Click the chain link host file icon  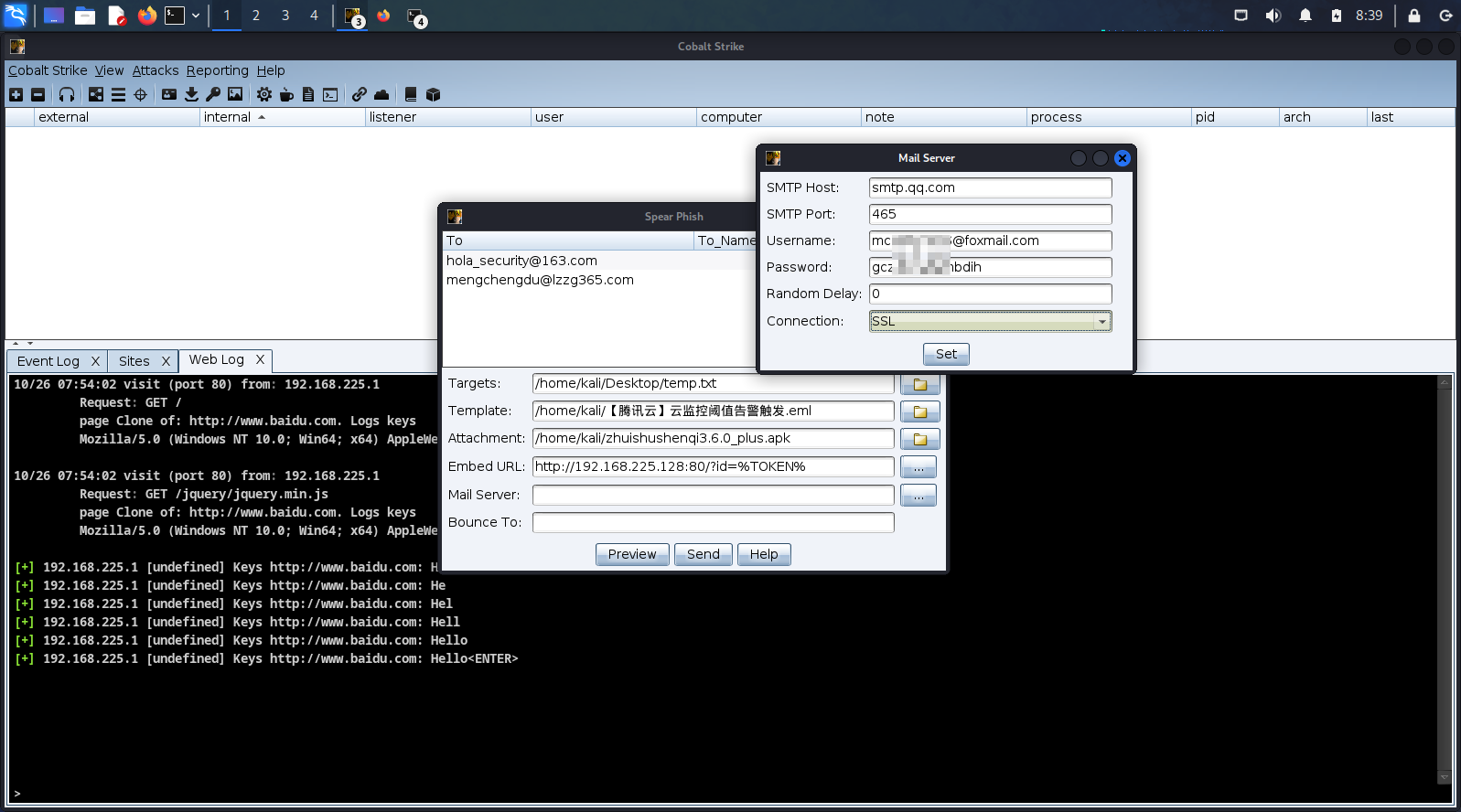[360, 94]
